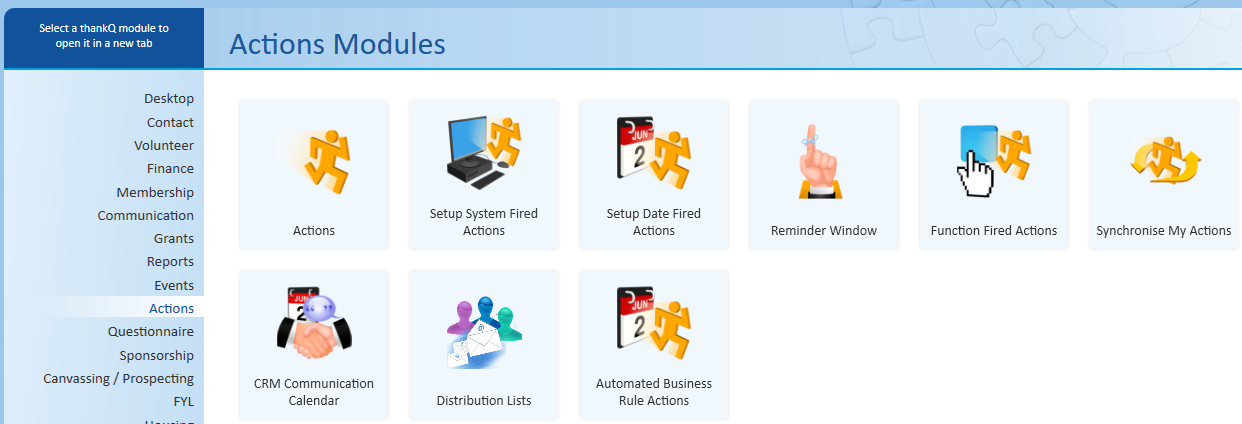Viewport: 1242px width, 424px height.
Task: Open the Finance module list
Action: [x=170, y=168]
